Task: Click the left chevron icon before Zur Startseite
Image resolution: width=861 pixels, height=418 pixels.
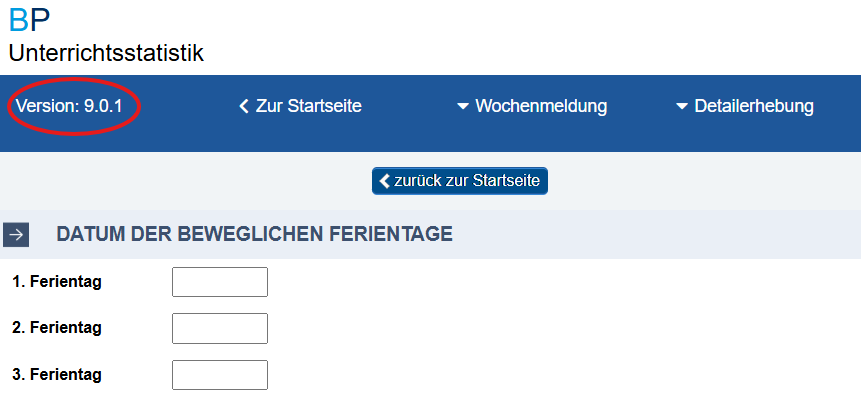Action: click(x=244, y=106)
